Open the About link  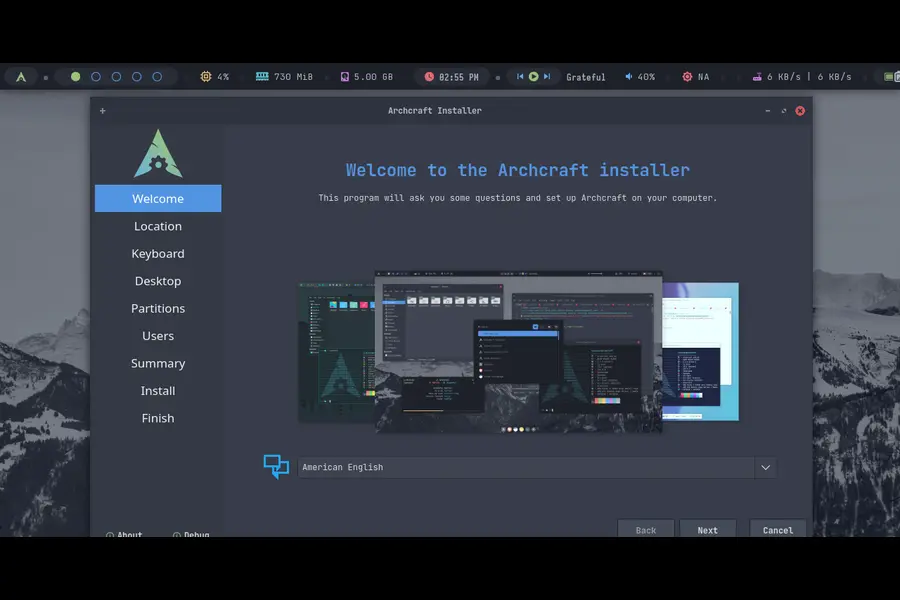click(x=124, y=534)
